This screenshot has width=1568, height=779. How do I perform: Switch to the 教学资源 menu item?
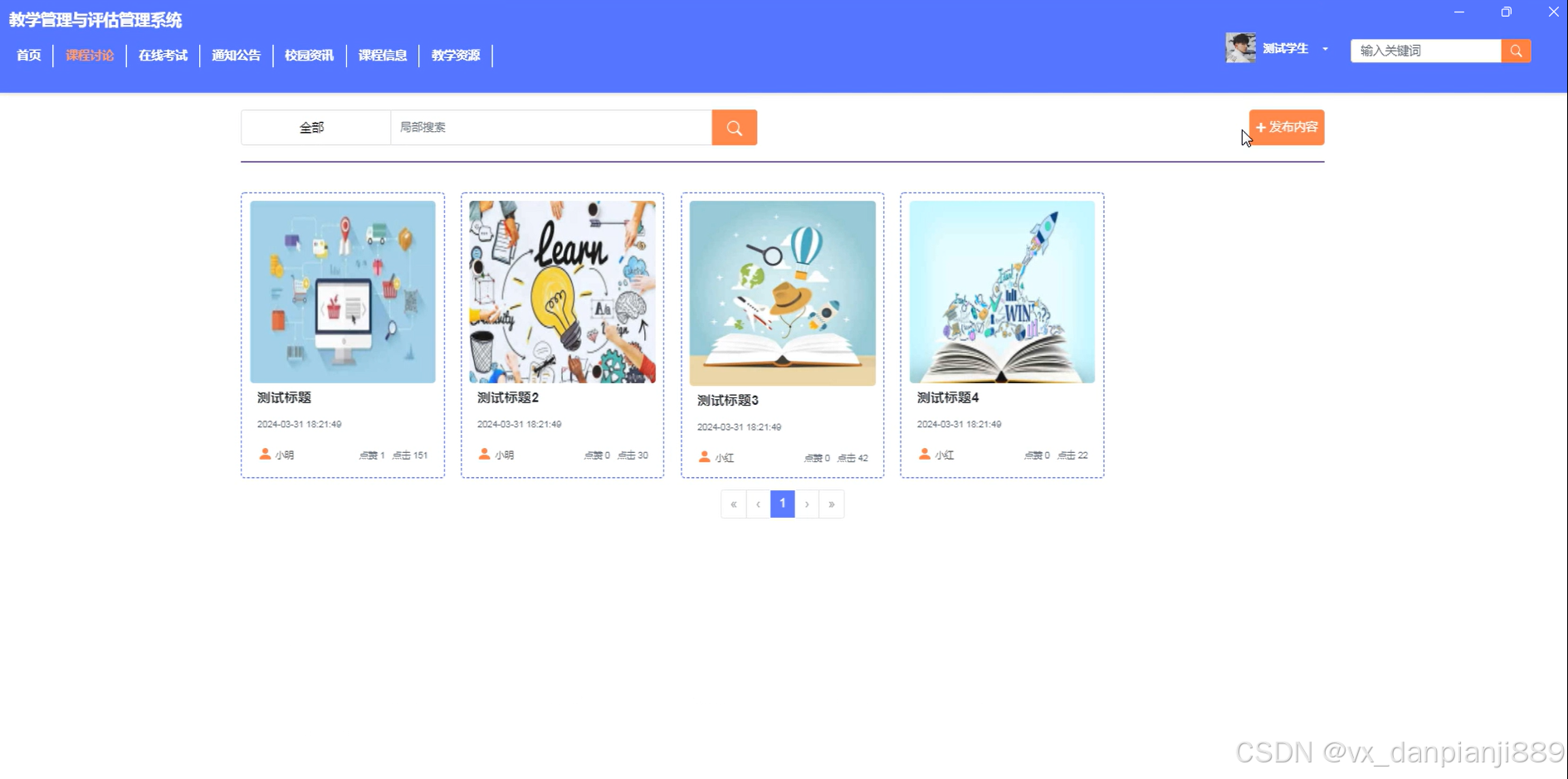tap(456, 56)
